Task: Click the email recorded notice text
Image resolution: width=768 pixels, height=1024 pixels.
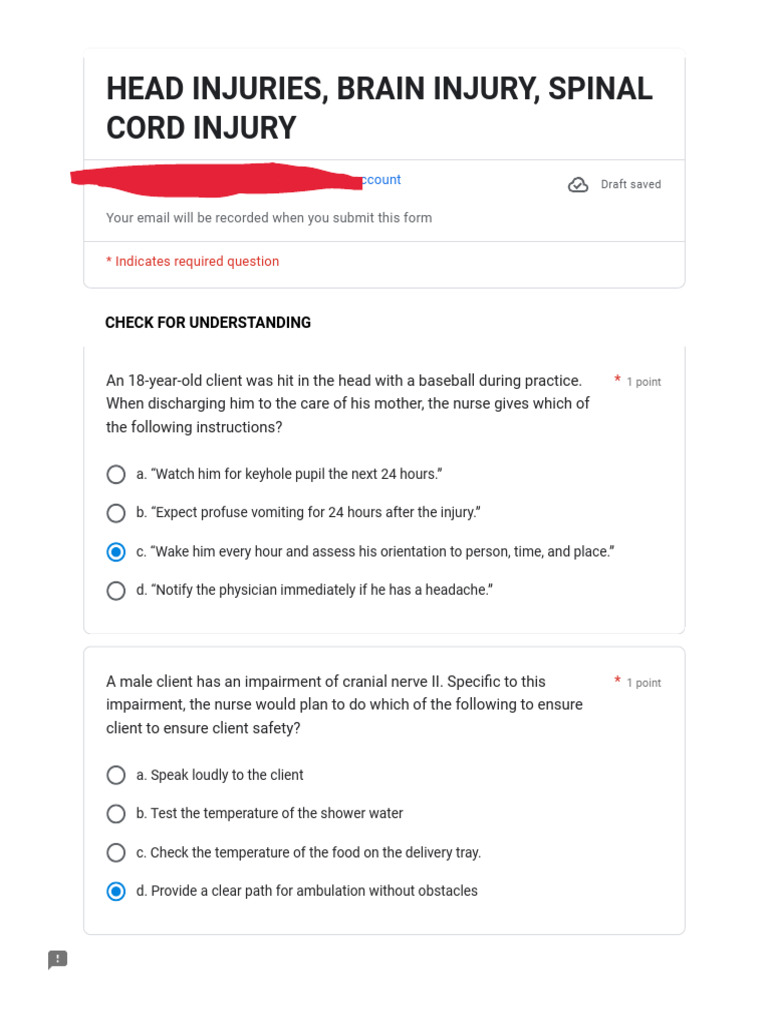Action: (x=269, y=217)
